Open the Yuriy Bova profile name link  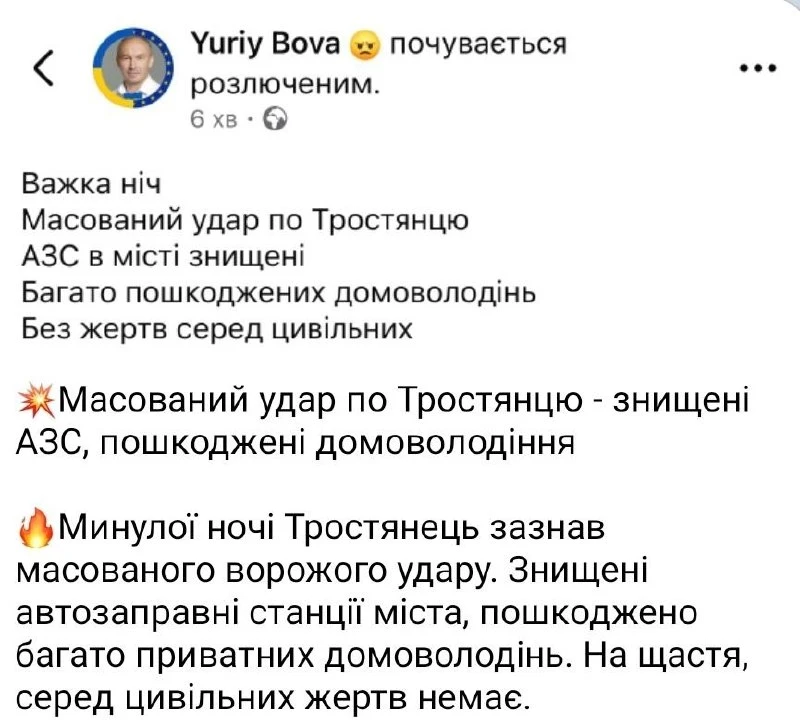pyautogui.click(x=265, y=44)
